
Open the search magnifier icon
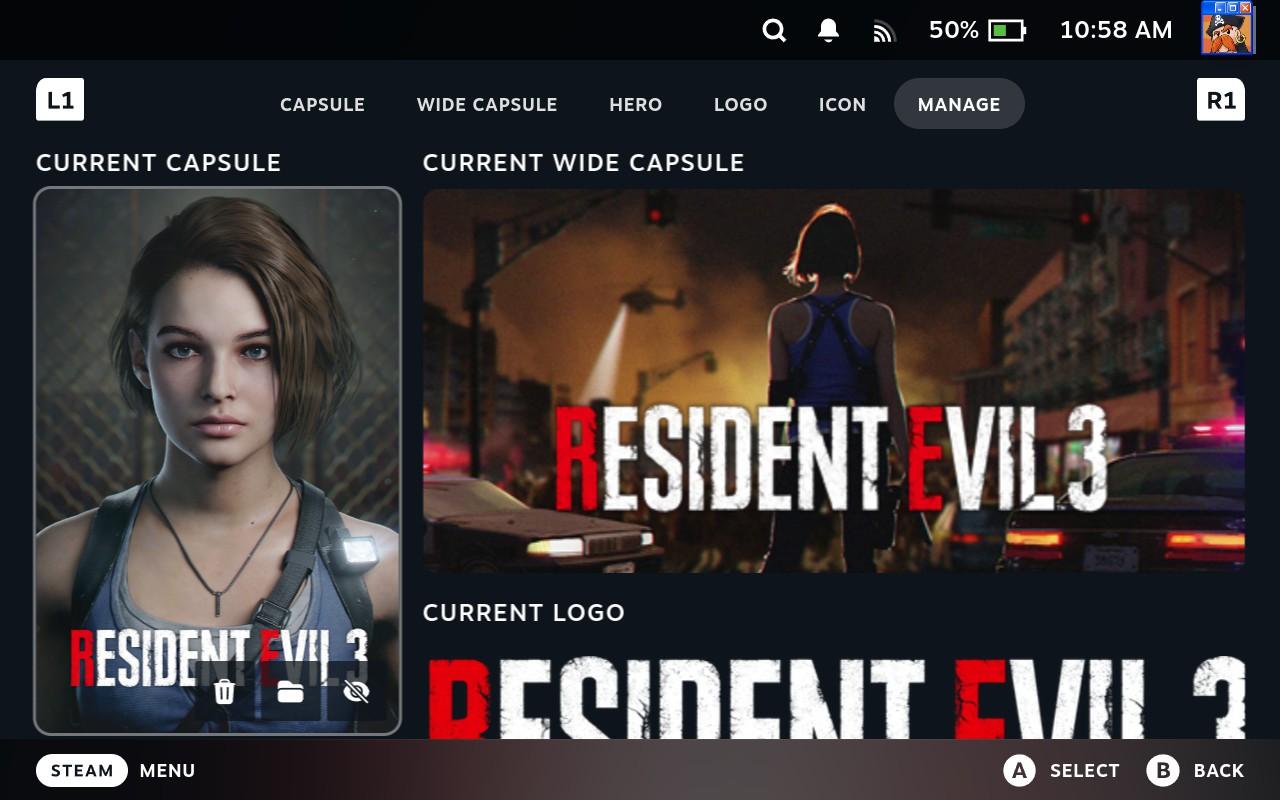click(774, 31)
